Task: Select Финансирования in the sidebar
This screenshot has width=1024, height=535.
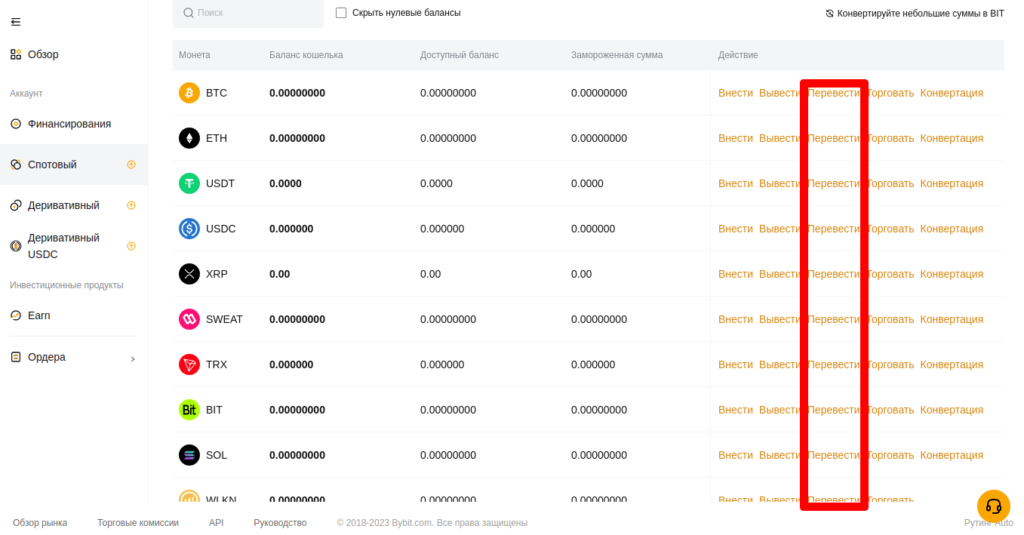Action: click(68, 124)
